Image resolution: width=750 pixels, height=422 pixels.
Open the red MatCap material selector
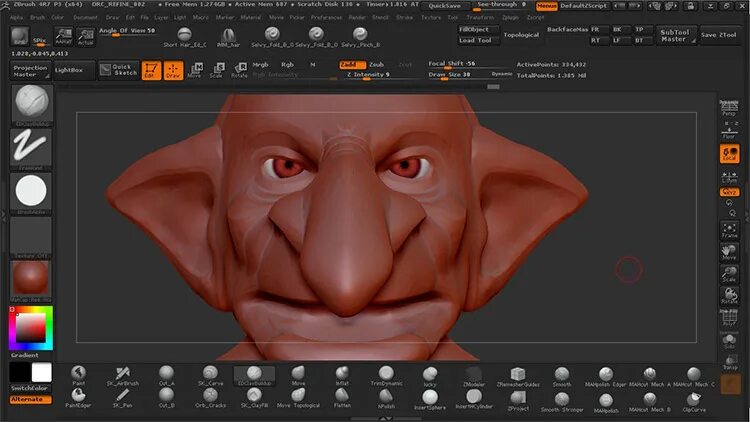(x=32, y=281)
